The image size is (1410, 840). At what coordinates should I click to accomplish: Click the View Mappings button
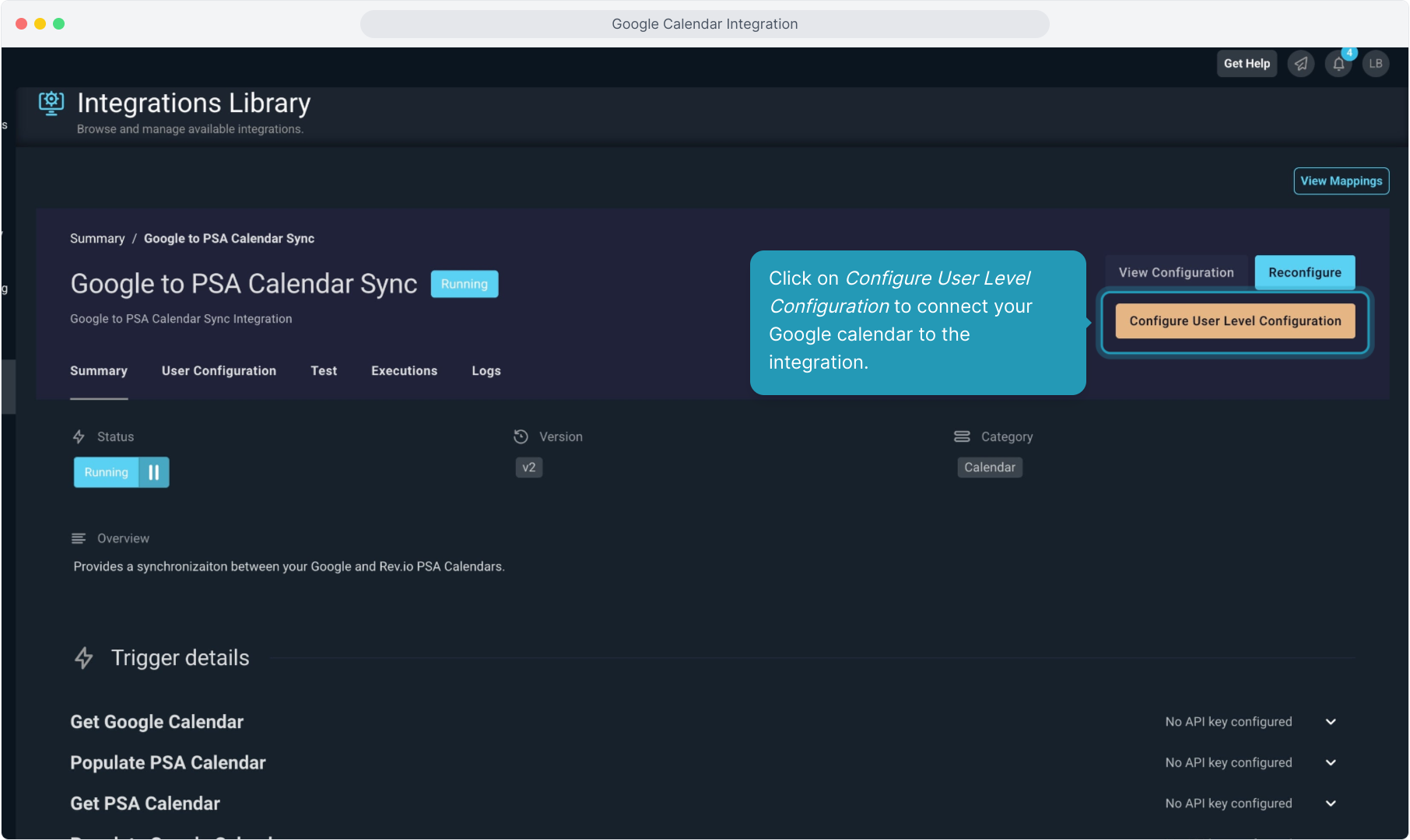tap(1341, 181)
